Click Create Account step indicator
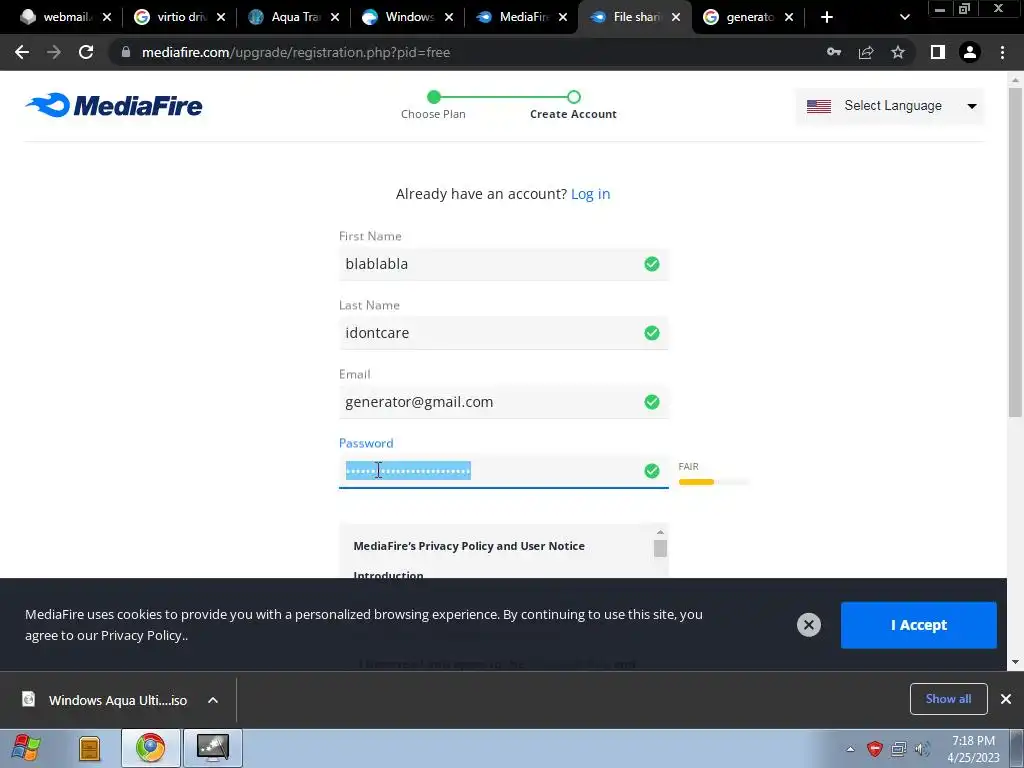 click(x=573, y=105)
